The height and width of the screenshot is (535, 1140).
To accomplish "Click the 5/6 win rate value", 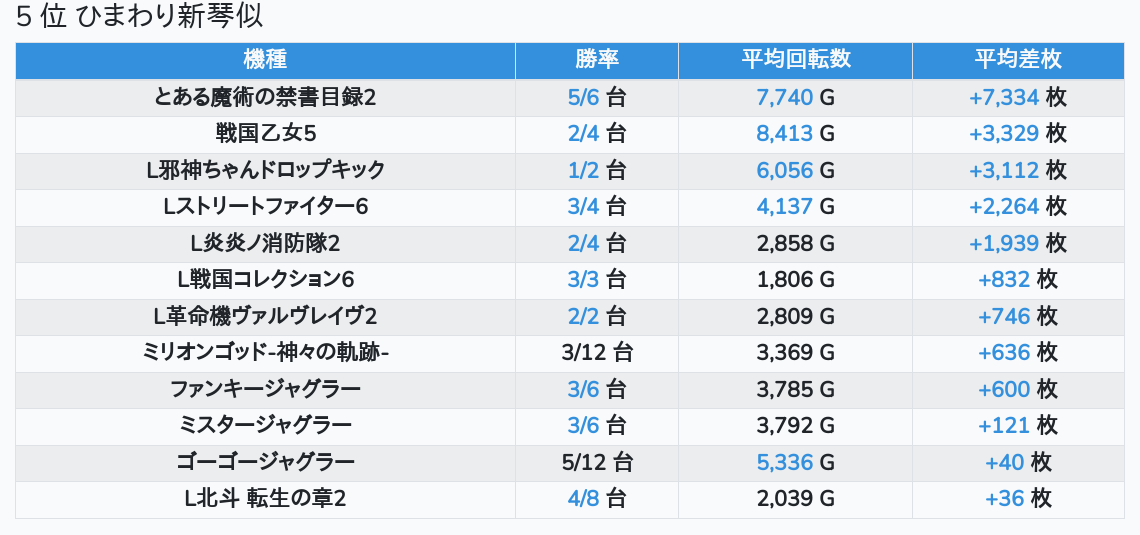I will click(x=583, y=97).
